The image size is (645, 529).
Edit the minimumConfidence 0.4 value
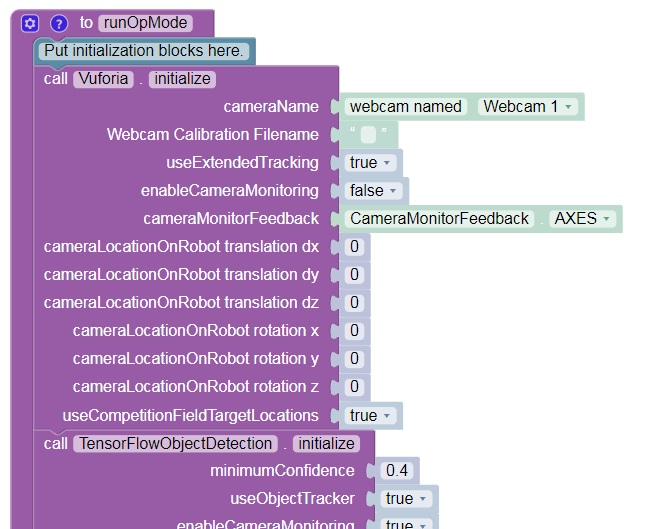397,470
